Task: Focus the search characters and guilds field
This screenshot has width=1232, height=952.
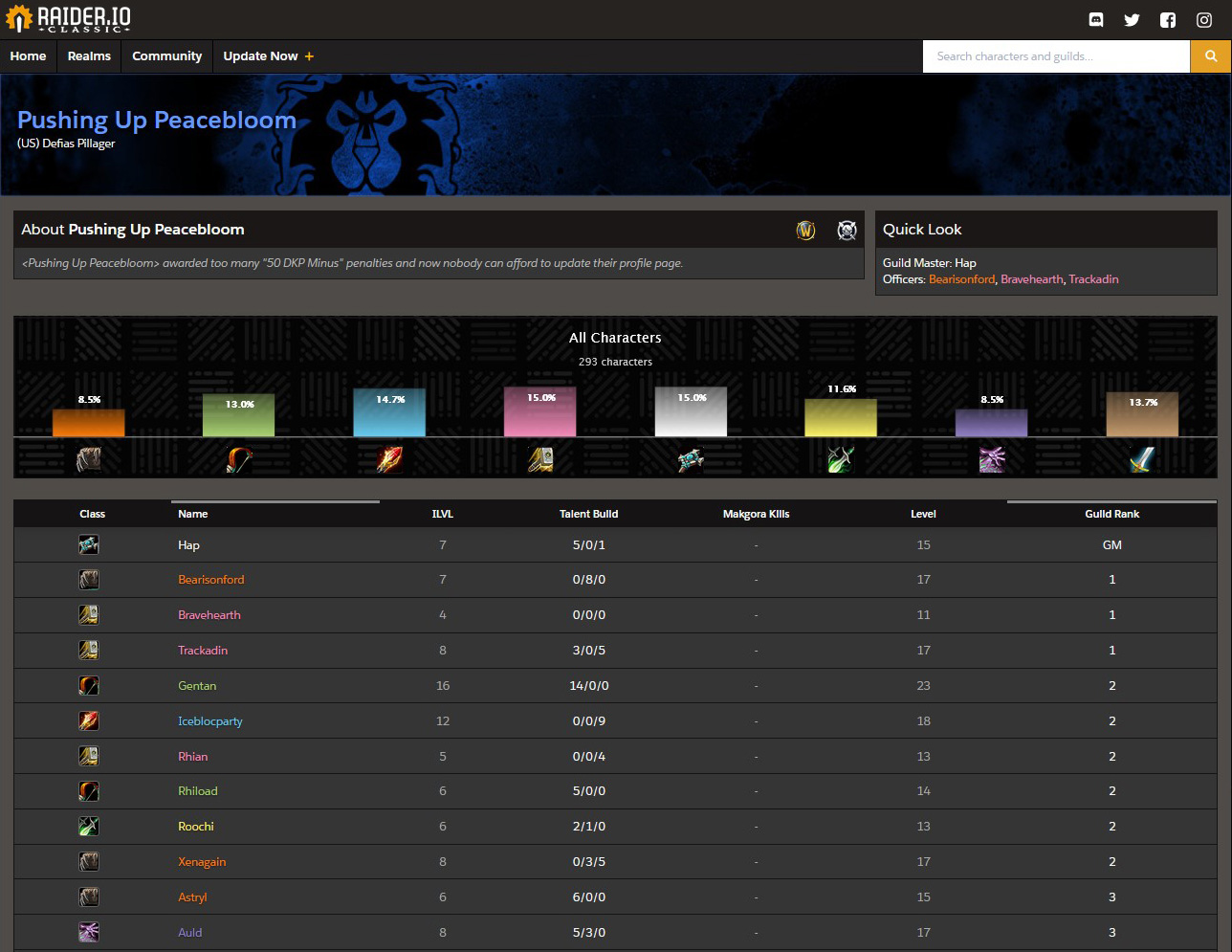Action: (1056, 56)
